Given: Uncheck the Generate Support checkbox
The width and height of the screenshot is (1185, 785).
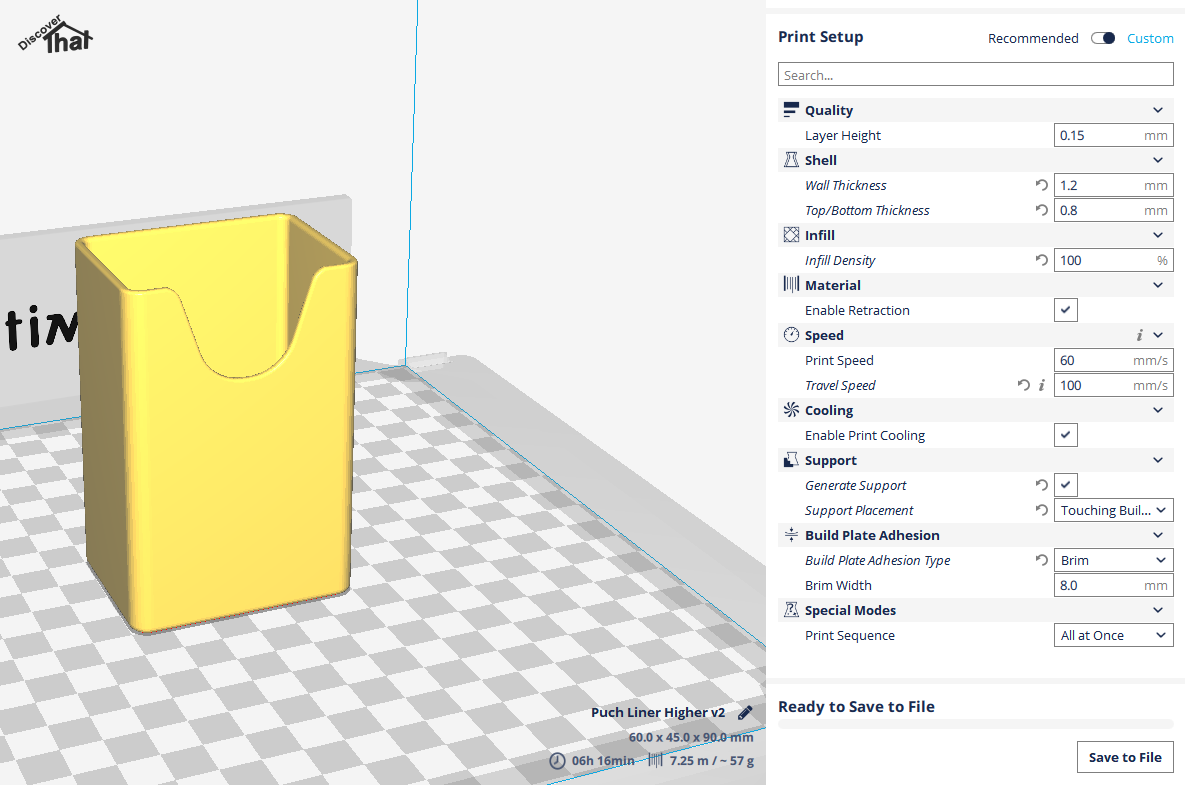Looking at the screenshot, I should (1066, 485).
